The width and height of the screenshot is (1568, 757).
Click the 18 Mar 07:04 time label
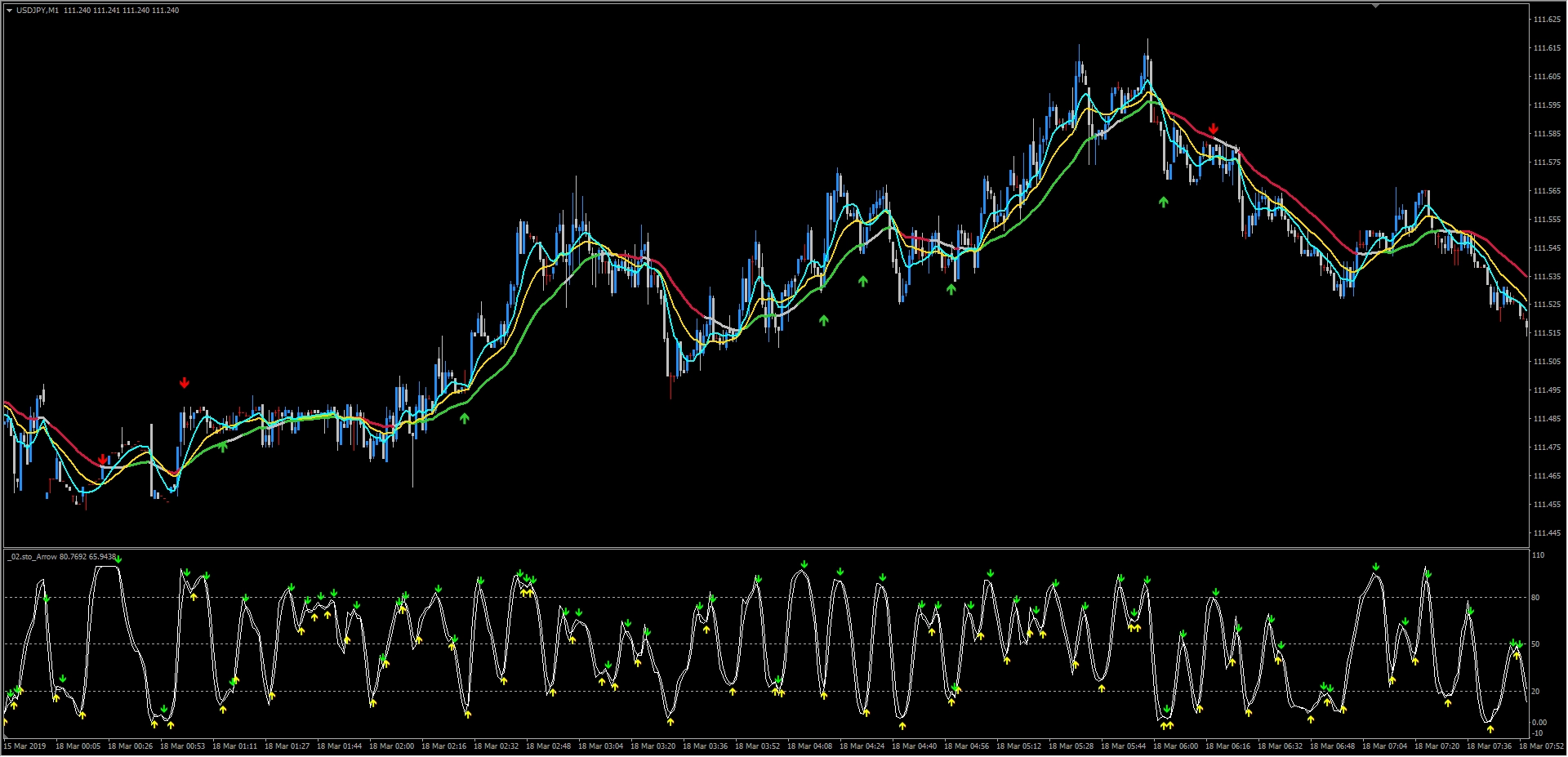click(1384, 746)
